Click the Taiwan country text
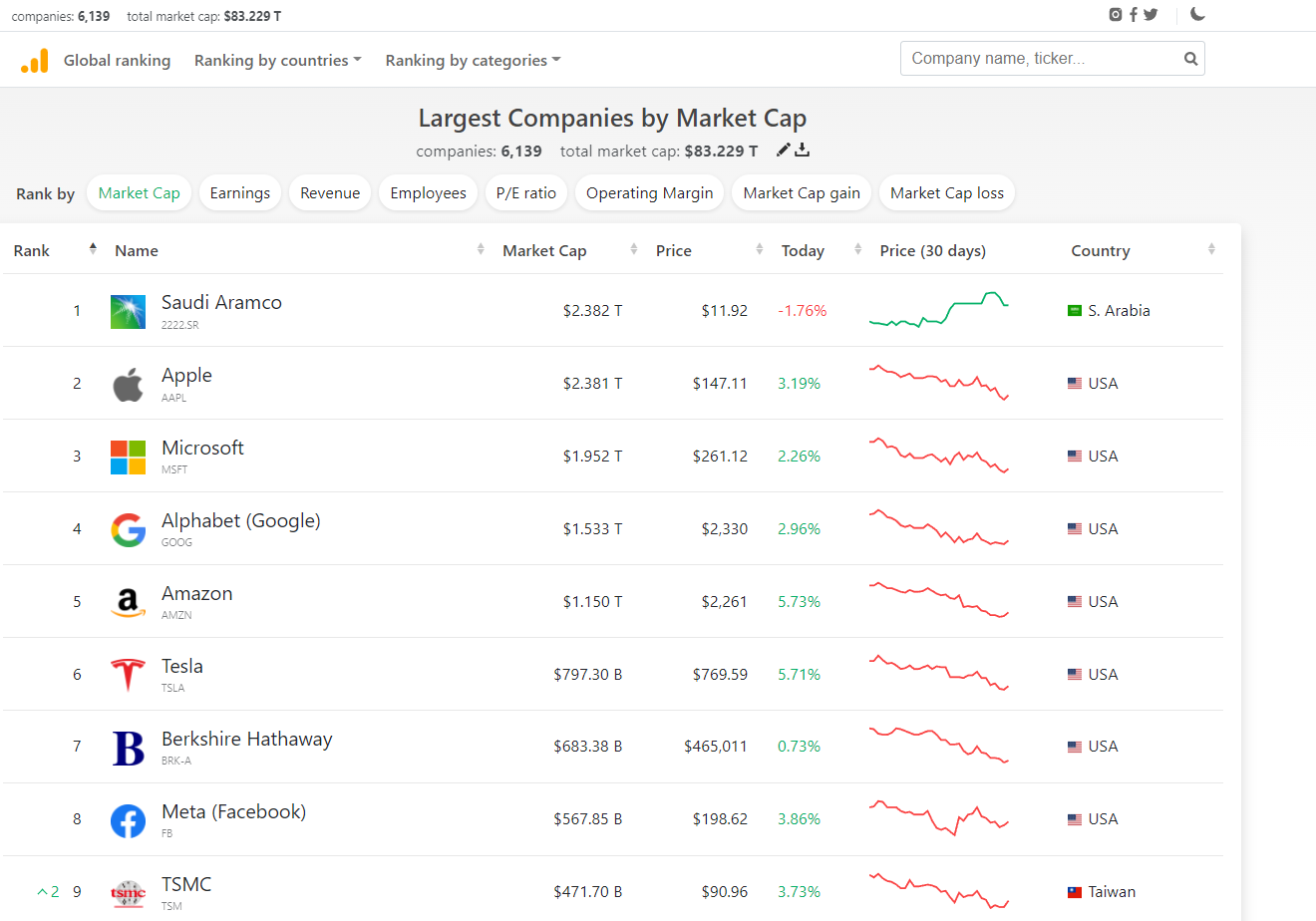Image resolution: width=1316 pixels, height=921 pixels. [x=1112, y=892]
